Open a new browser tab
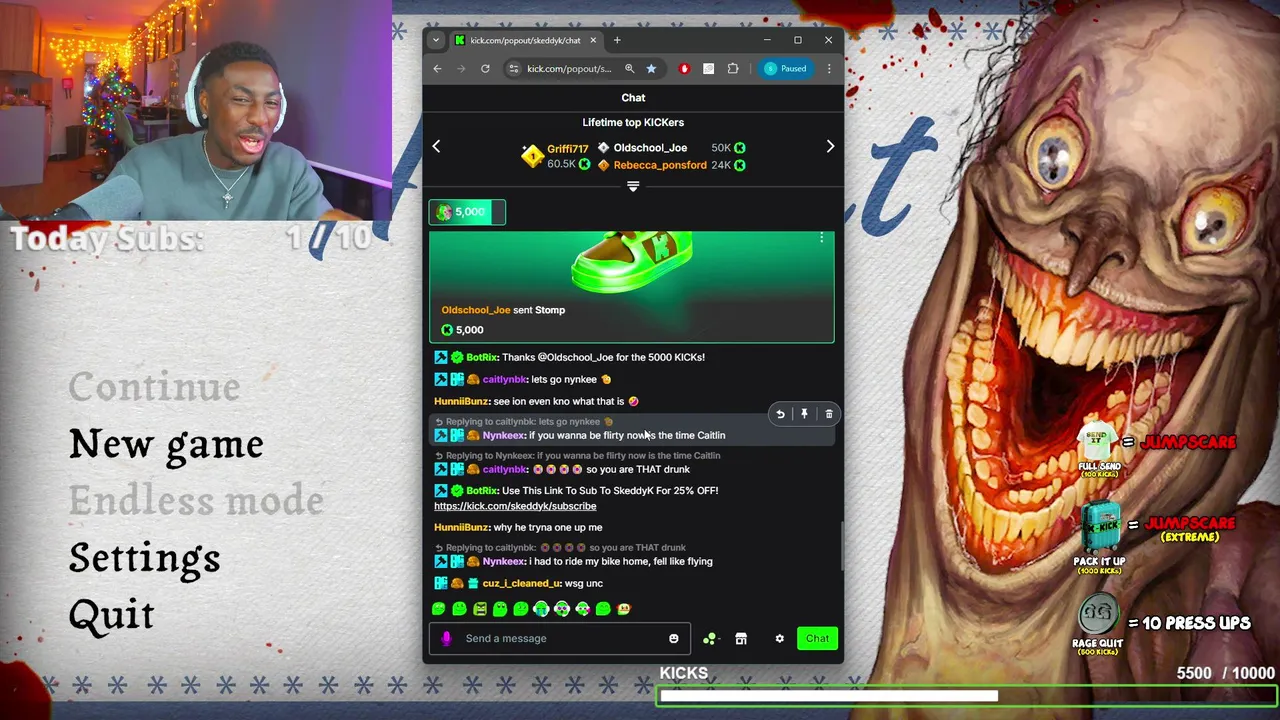 click(x=617, y=40)
